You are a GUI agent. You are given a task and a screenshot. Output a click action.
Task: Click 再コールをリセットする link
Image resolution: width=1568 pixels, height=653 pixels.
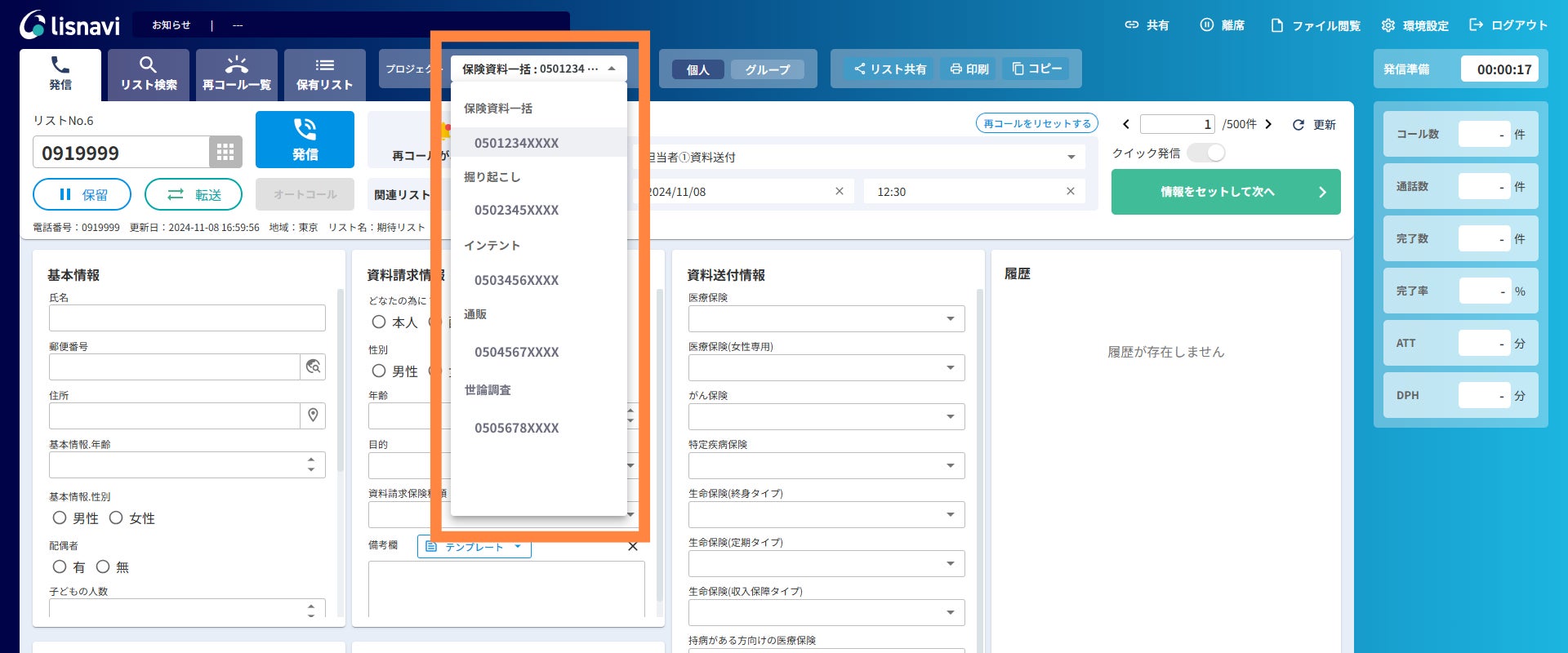pyautogui.click(x=1037, y=123)
